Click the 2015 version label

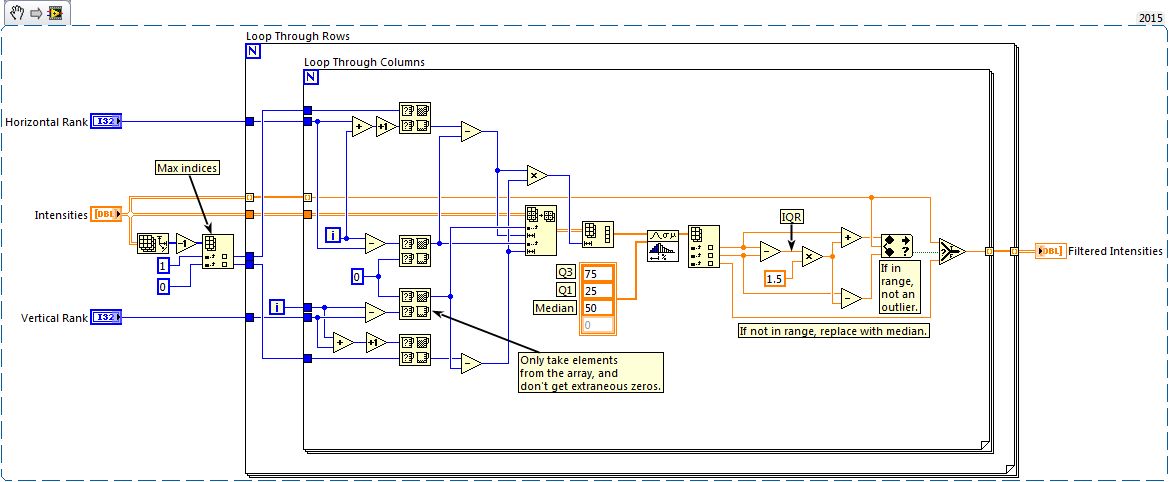(1150, 18)
